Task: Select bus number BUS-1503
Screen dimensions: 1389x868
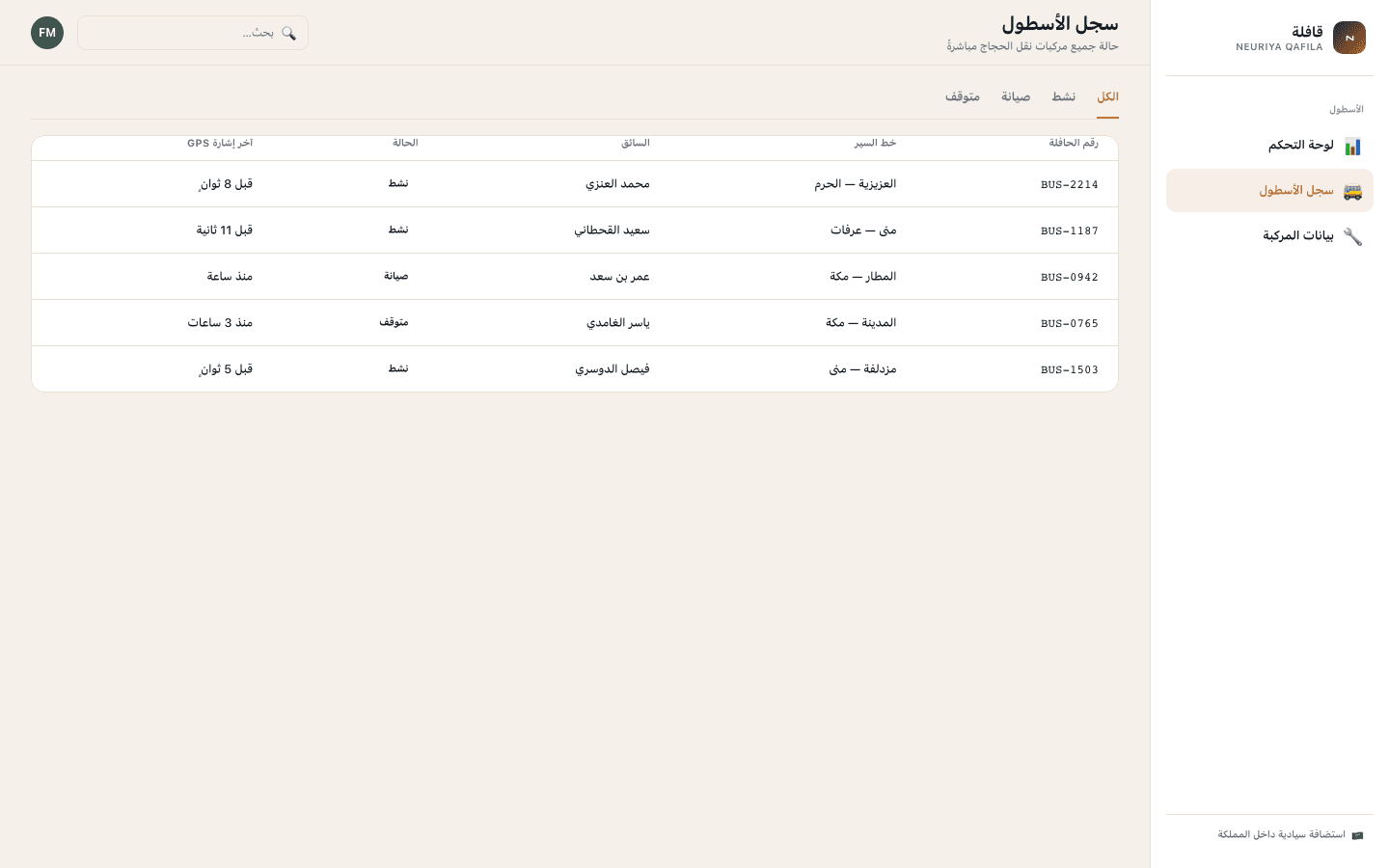Action: click(x=1070, y=369)
